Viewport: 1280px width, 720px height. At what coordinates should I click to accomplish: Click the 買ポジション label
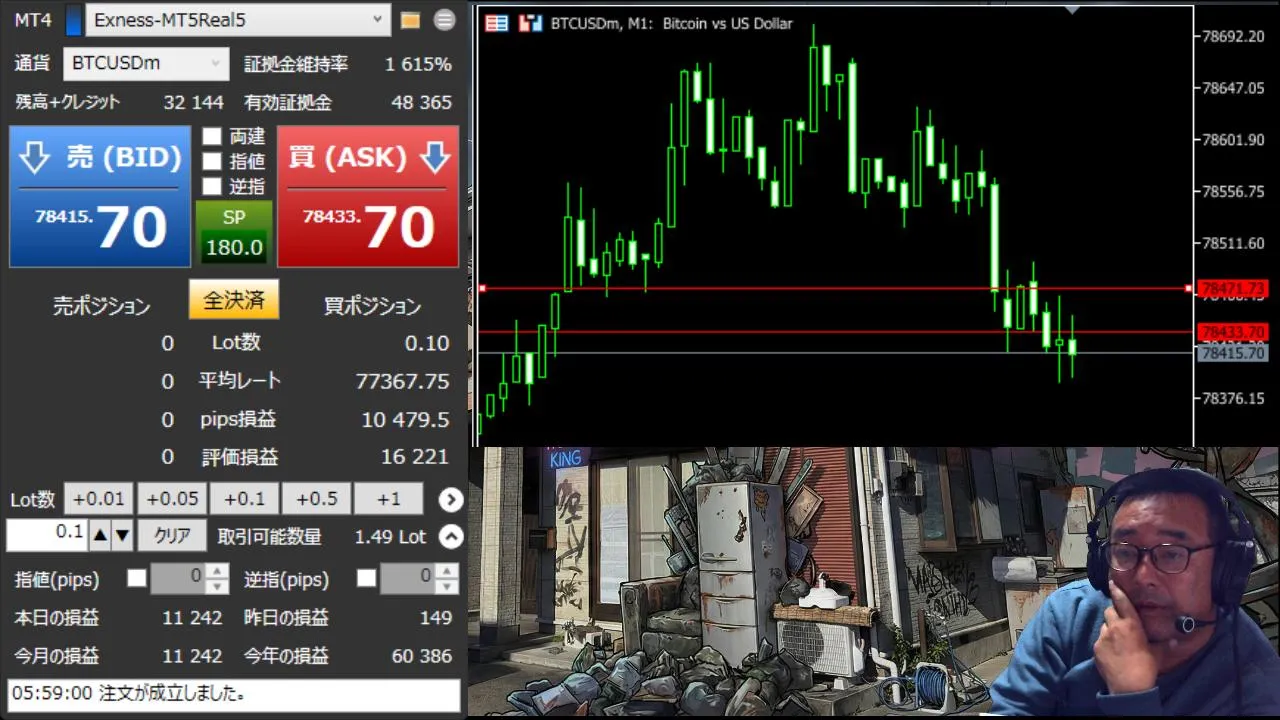(372, 307)
